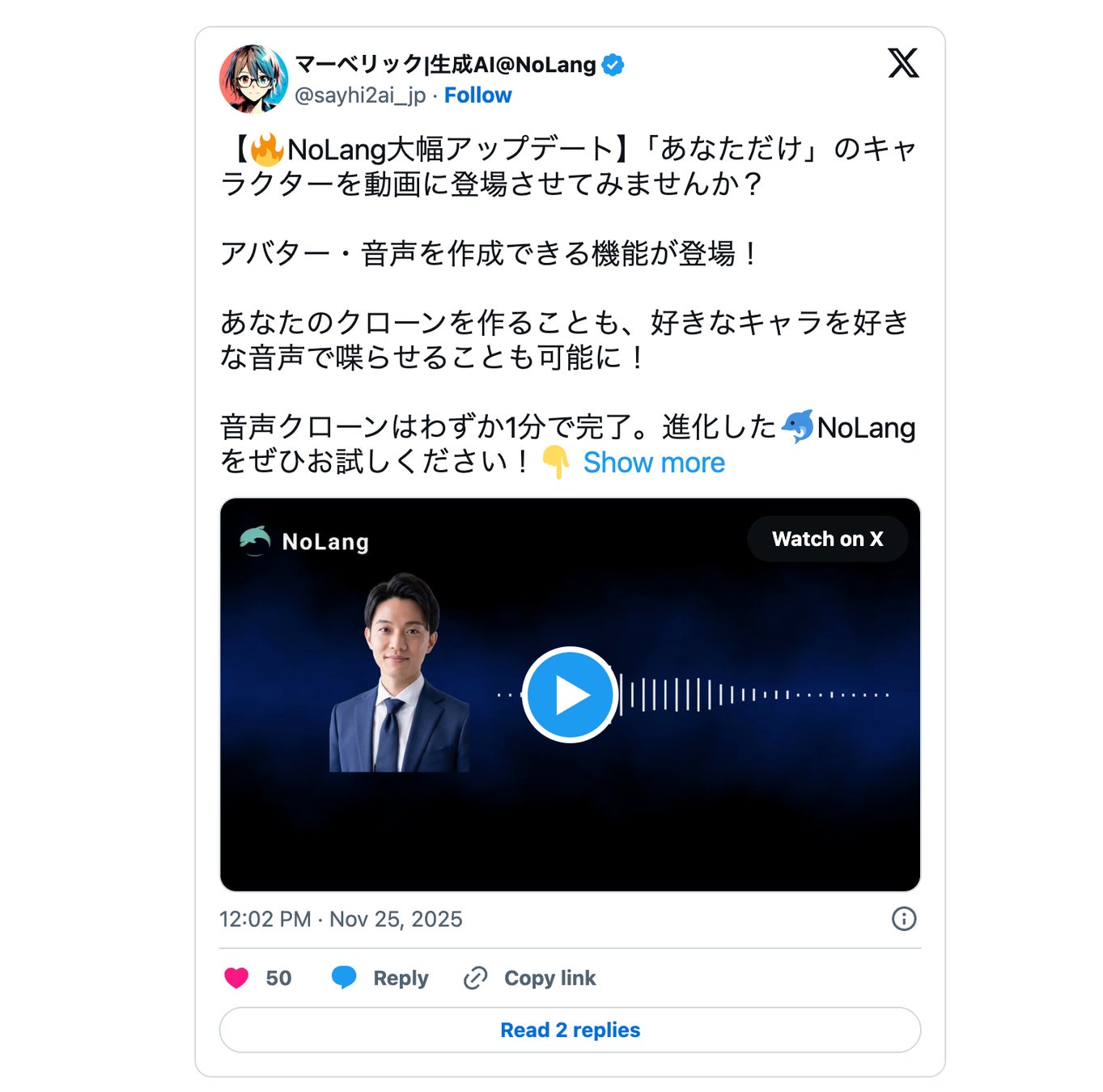Screen dimensions: 1103x1092
Task: Click the audio waveform in the video
Action: [x=755, y=694]
